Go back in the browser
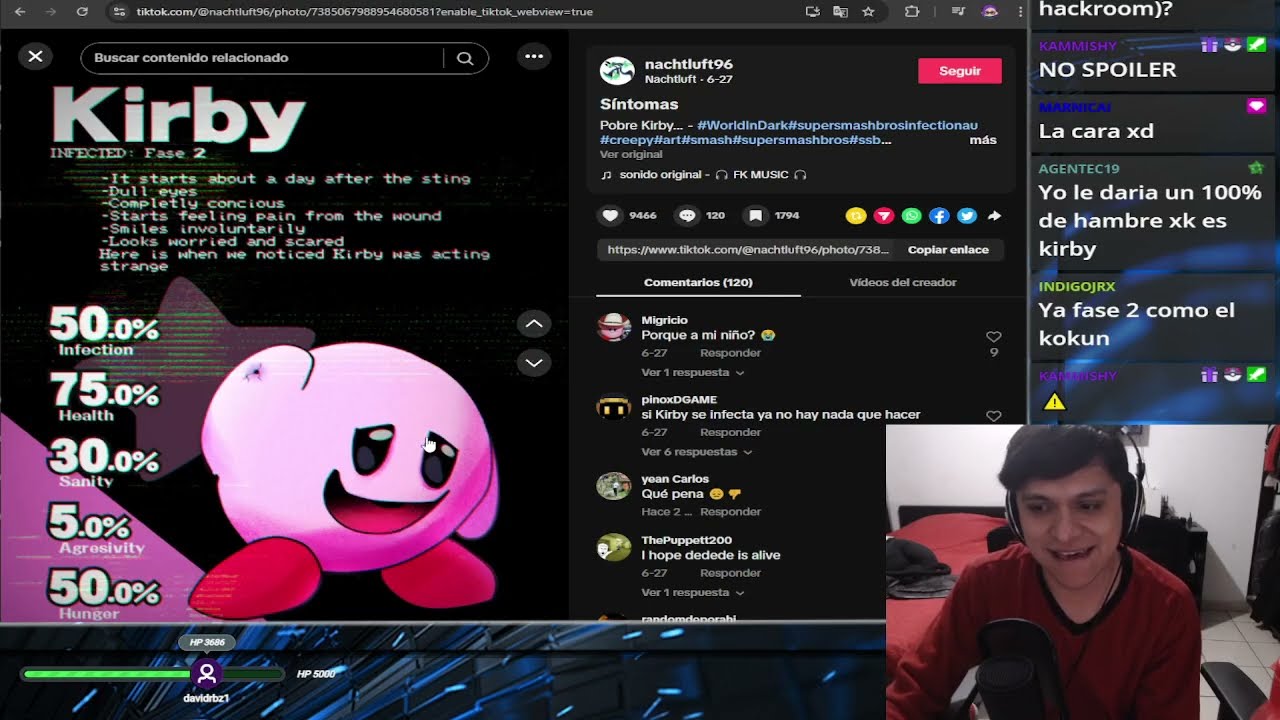 click(x=21, y=11)
